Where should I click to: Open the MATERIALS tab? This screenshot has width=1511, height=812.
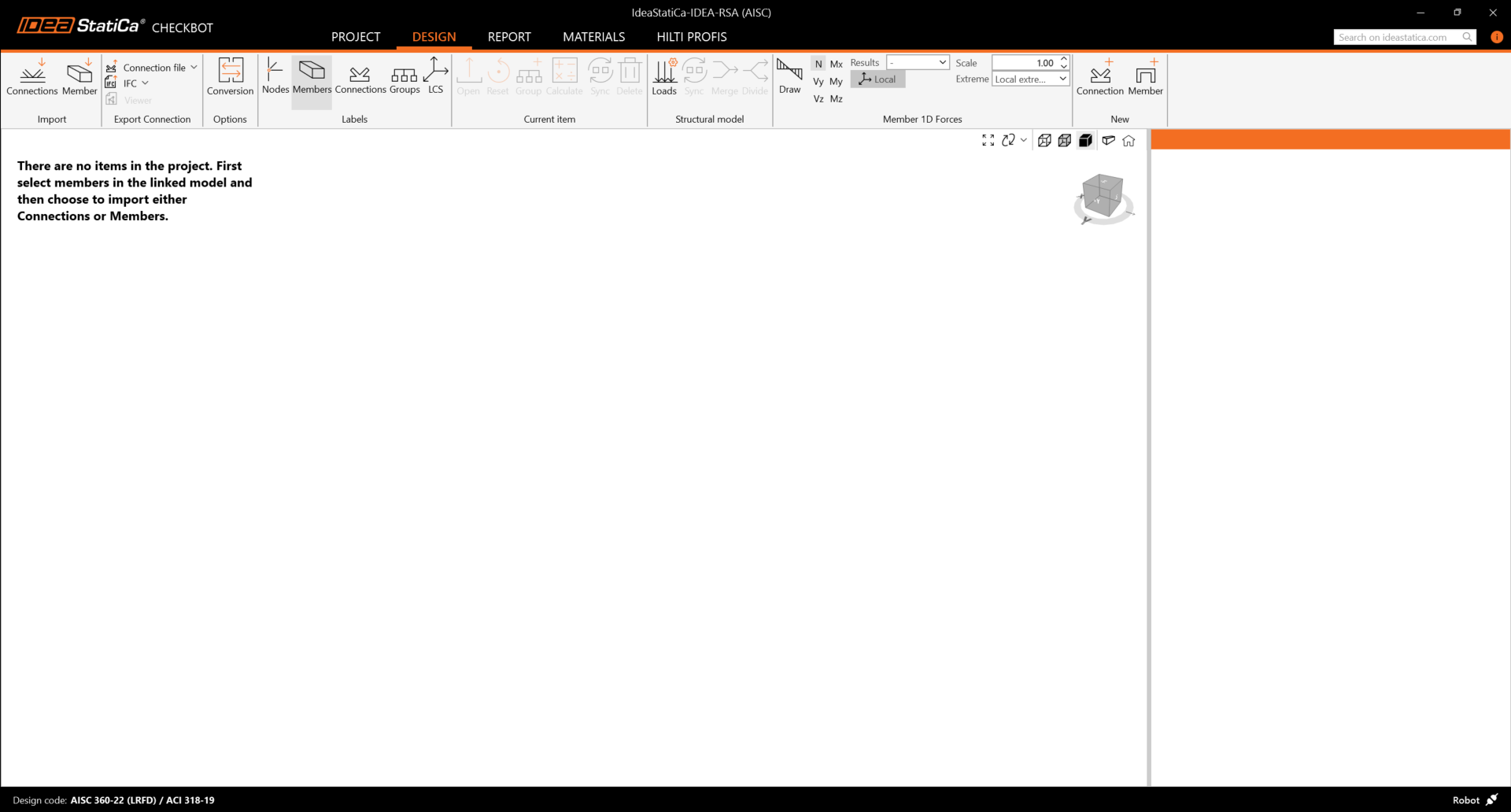point(593,37)
